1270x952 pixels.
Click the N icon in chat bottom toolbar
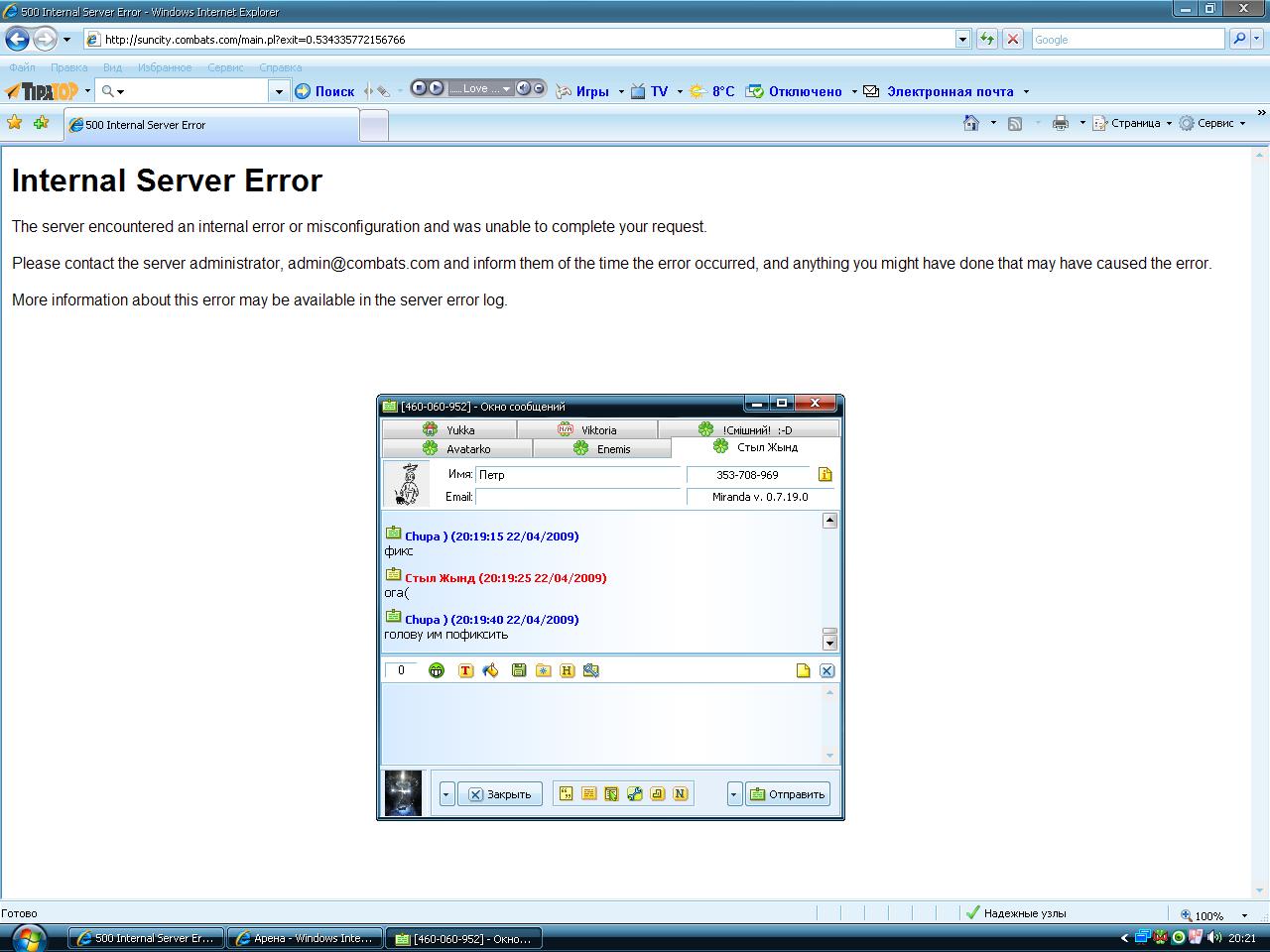click(x=681, y=794)
